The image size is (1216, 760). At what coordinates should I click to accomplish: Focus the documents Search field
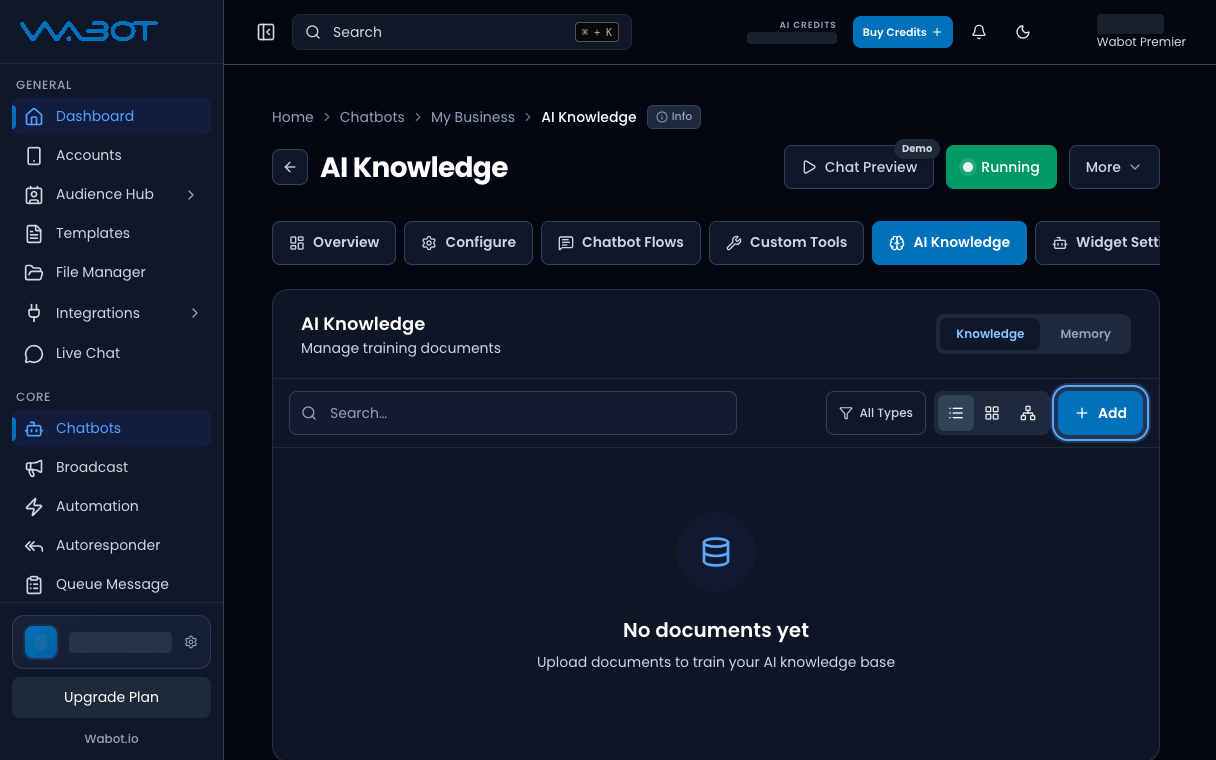point(513,413)
